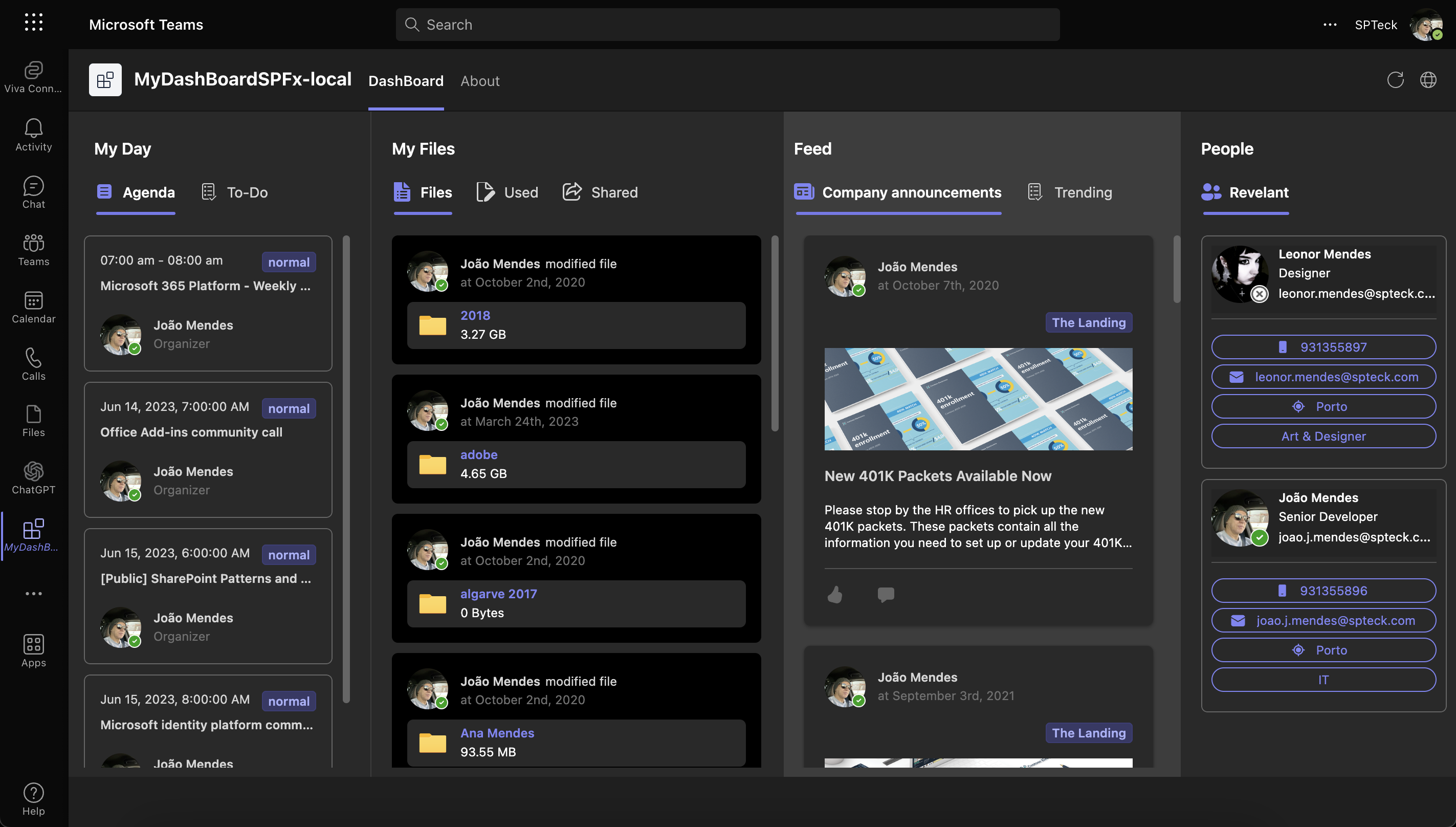Select the Agenda tab in My Day
The width and height of the screenshot is (1456, 827).
tap(136, 192)
